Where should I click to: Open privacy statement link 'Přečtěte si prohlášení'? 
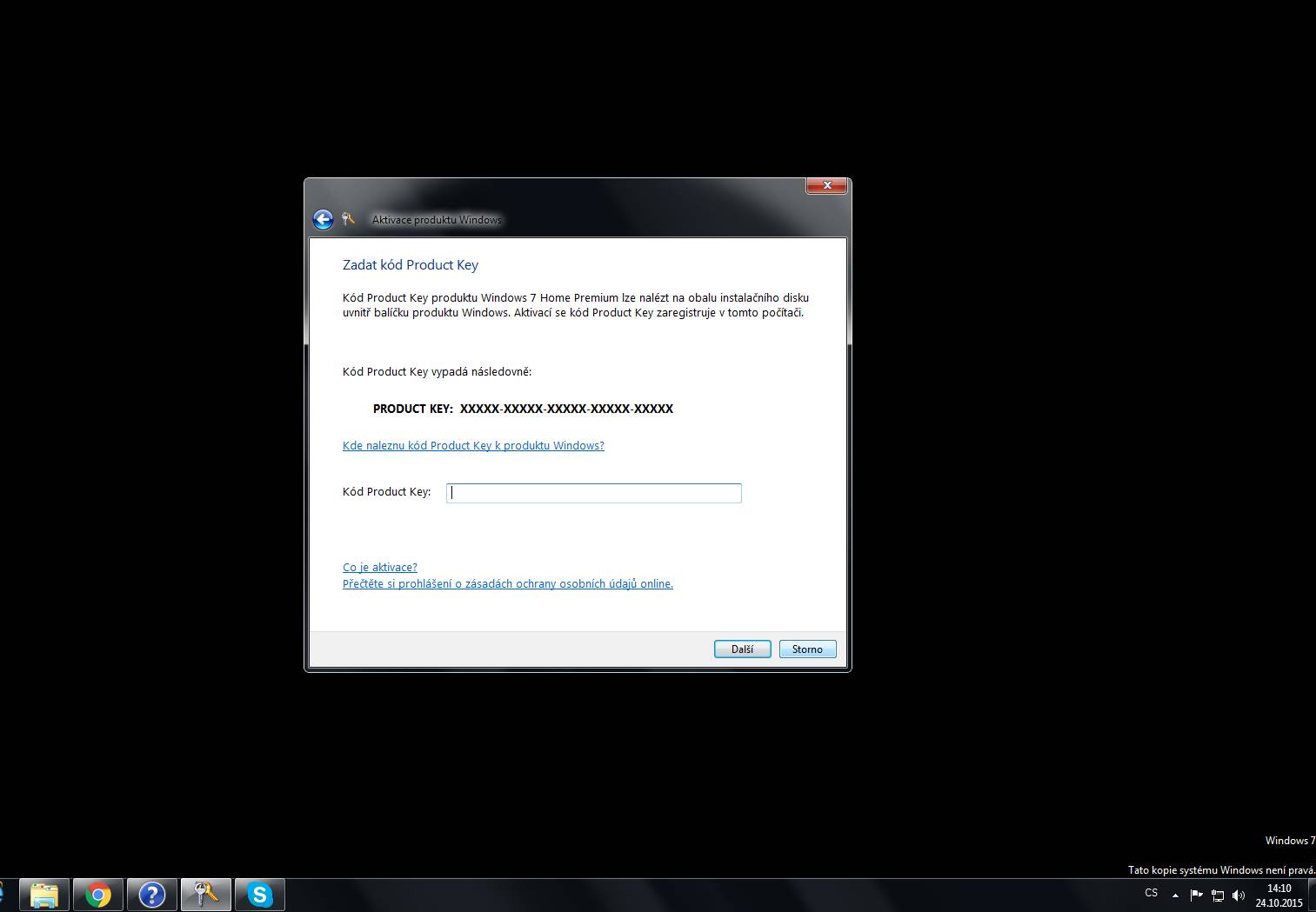pyautogui.click(x=508, y=583)
